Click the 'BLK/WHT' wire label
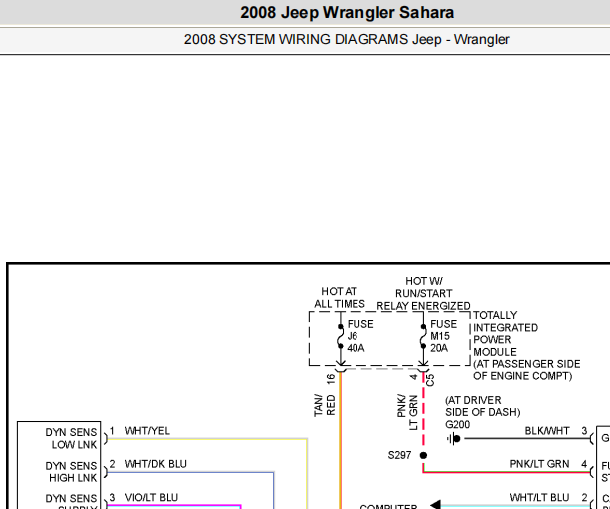Screen dimensions: 610x509 [x=547, y=431]
